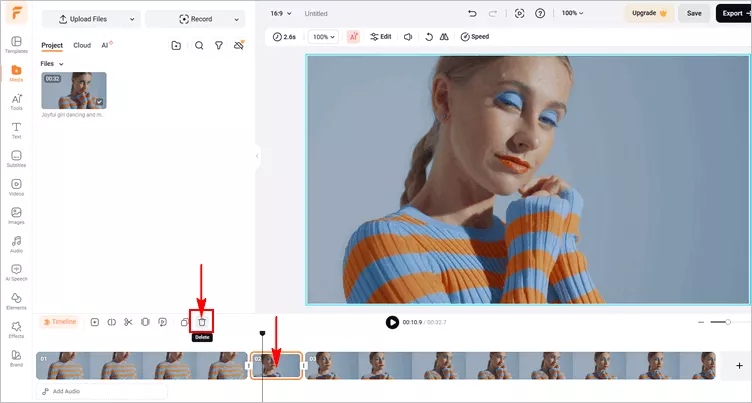Click the Export button
This screenshot has height=403, width=752.
point(734,13)
